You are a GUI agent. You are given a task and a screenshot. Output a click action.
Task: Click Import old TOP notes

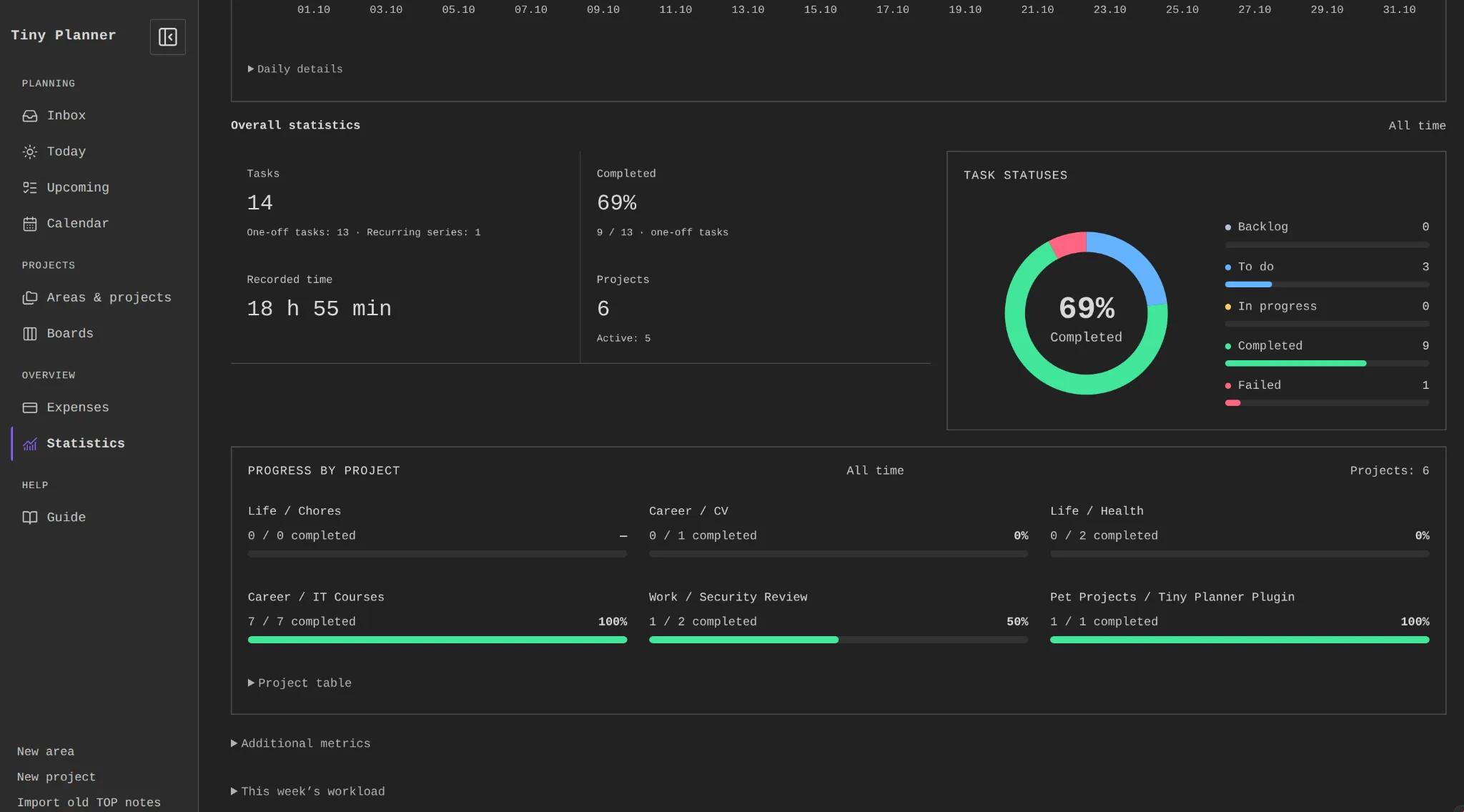pos(89,803)
